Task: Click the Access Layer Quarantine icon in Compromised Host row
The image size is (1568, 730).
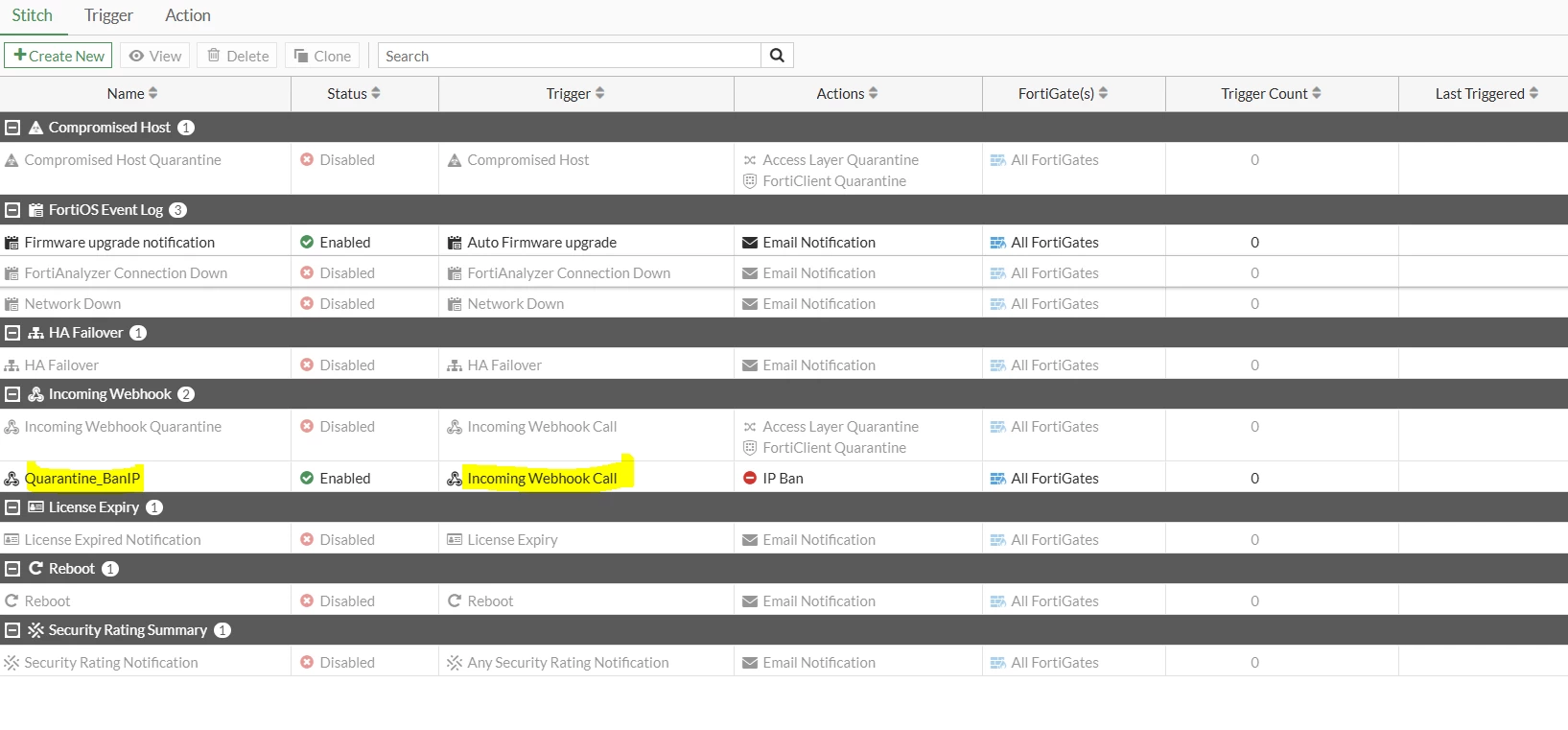Action: click(x=750, y=160)
